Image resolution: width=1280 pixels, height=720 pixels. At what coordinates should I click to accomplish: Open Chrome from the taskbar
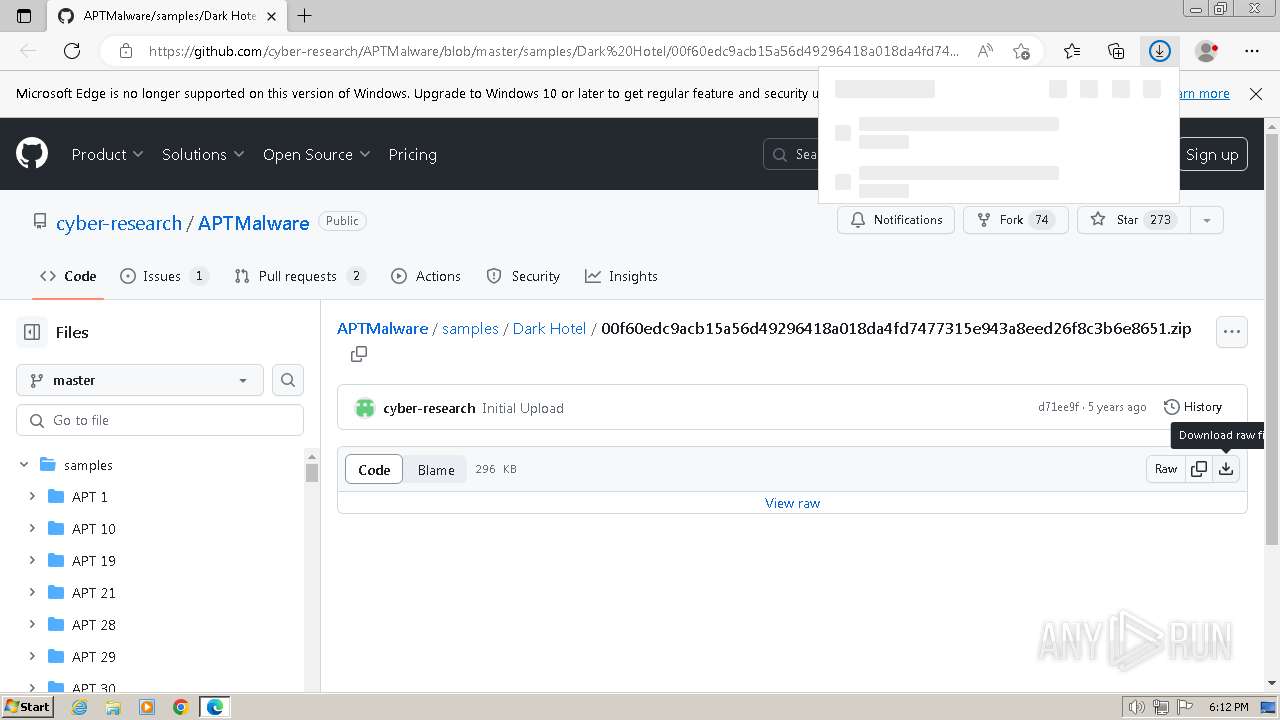coord(180,707)
